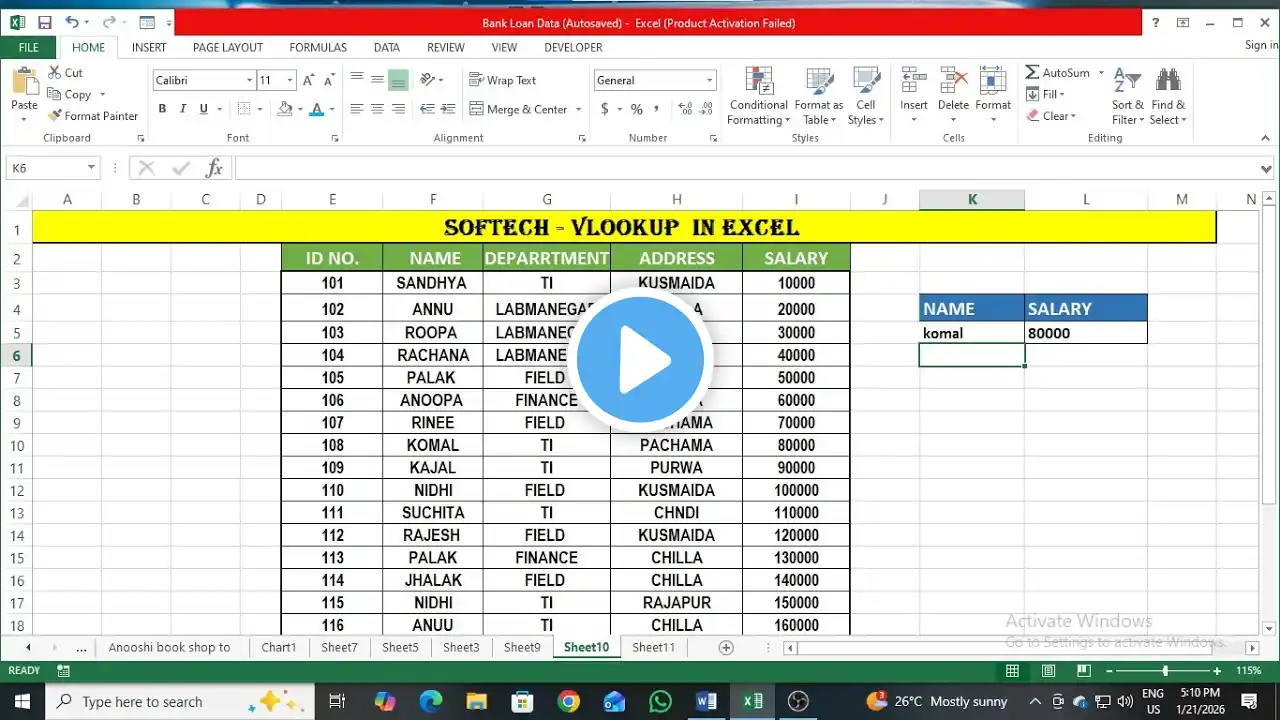
Task: Switch to the INSERT ribbon tab
Action: coord(149,47)
